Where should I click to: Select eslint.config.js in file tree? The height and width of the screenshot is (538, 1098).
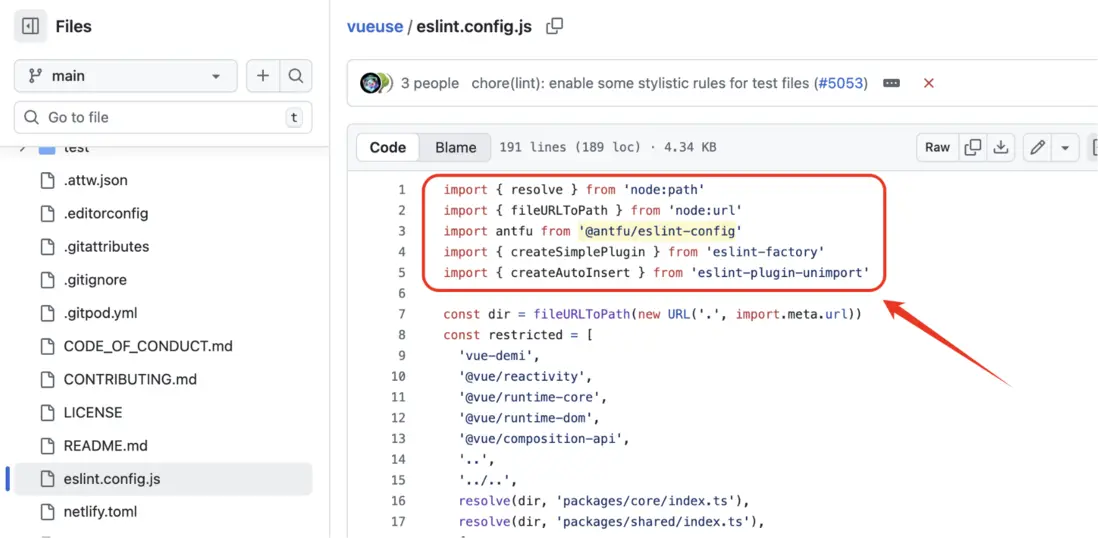(x=162, y=479)
